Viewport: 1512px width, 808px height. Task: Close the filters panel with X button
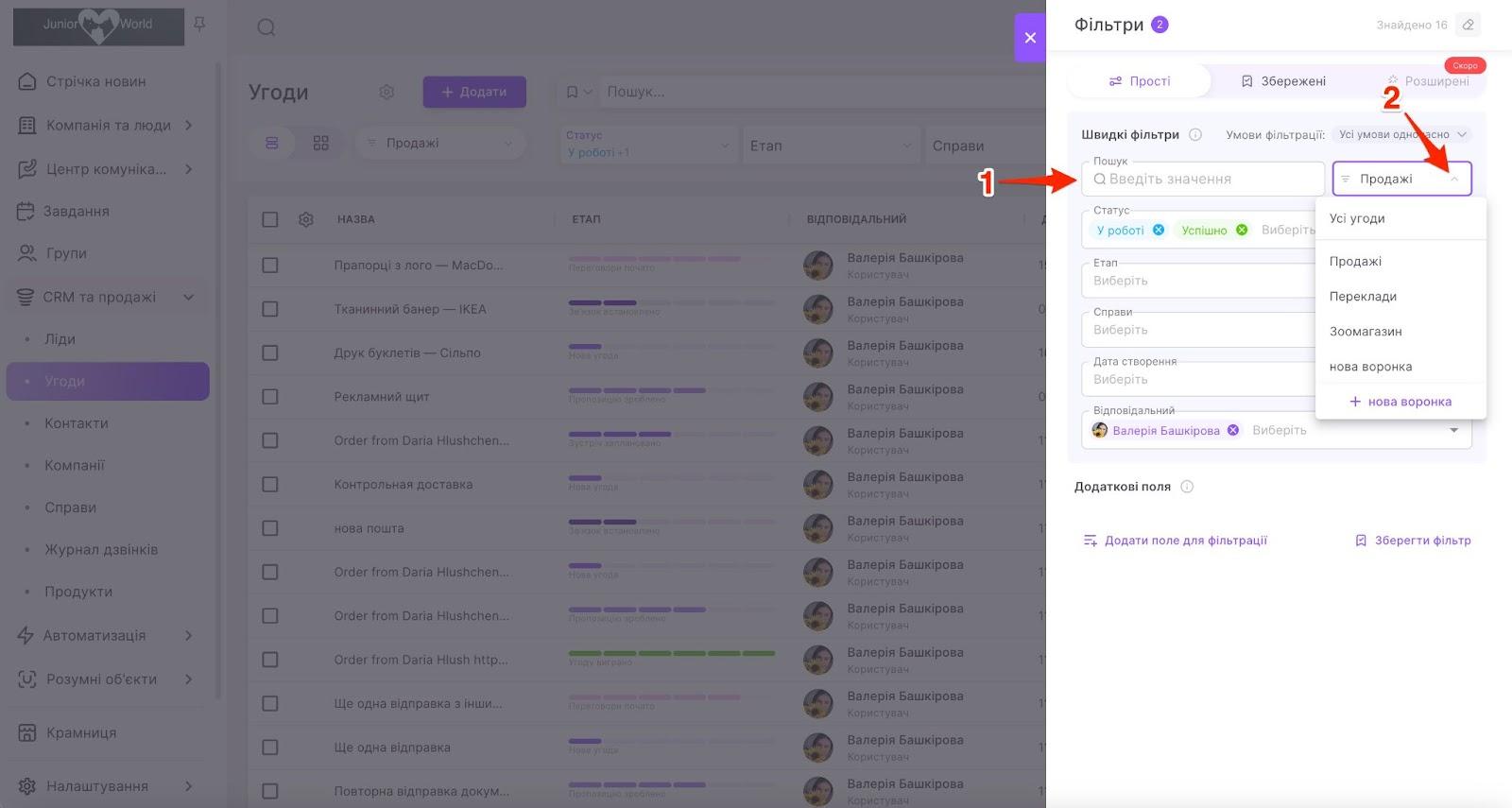(x=1030, y=38)
